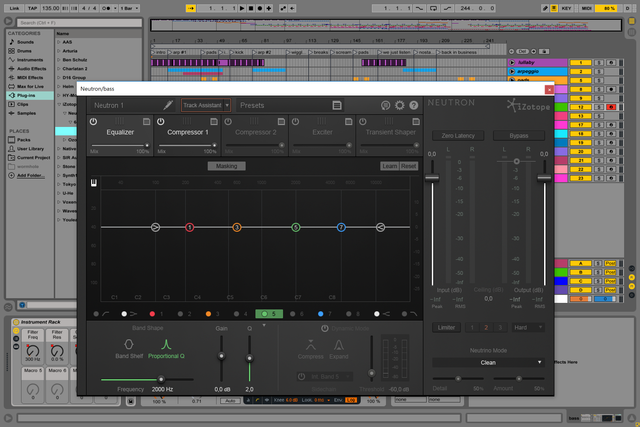640x427 pixels.
Task: Click the EQ Learn button
Action: click(389, 166)
